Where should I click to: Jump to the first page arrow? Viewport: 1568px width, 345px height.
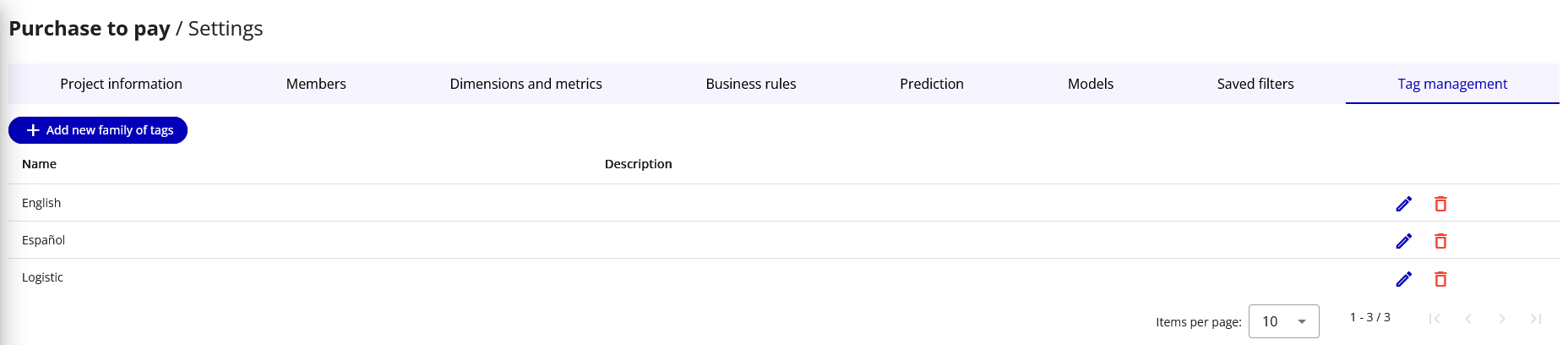coord(1435,319)
